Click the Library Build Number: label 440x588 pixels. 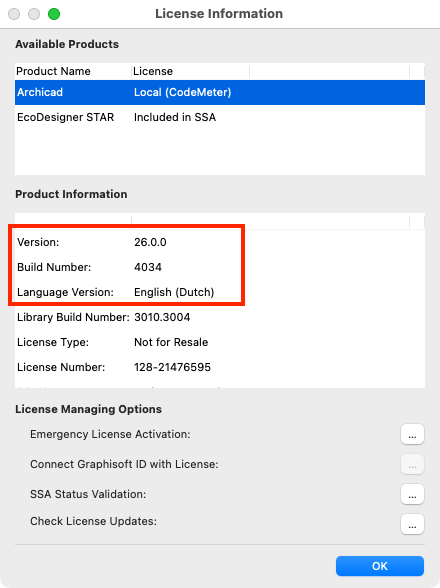click(73, 317)
